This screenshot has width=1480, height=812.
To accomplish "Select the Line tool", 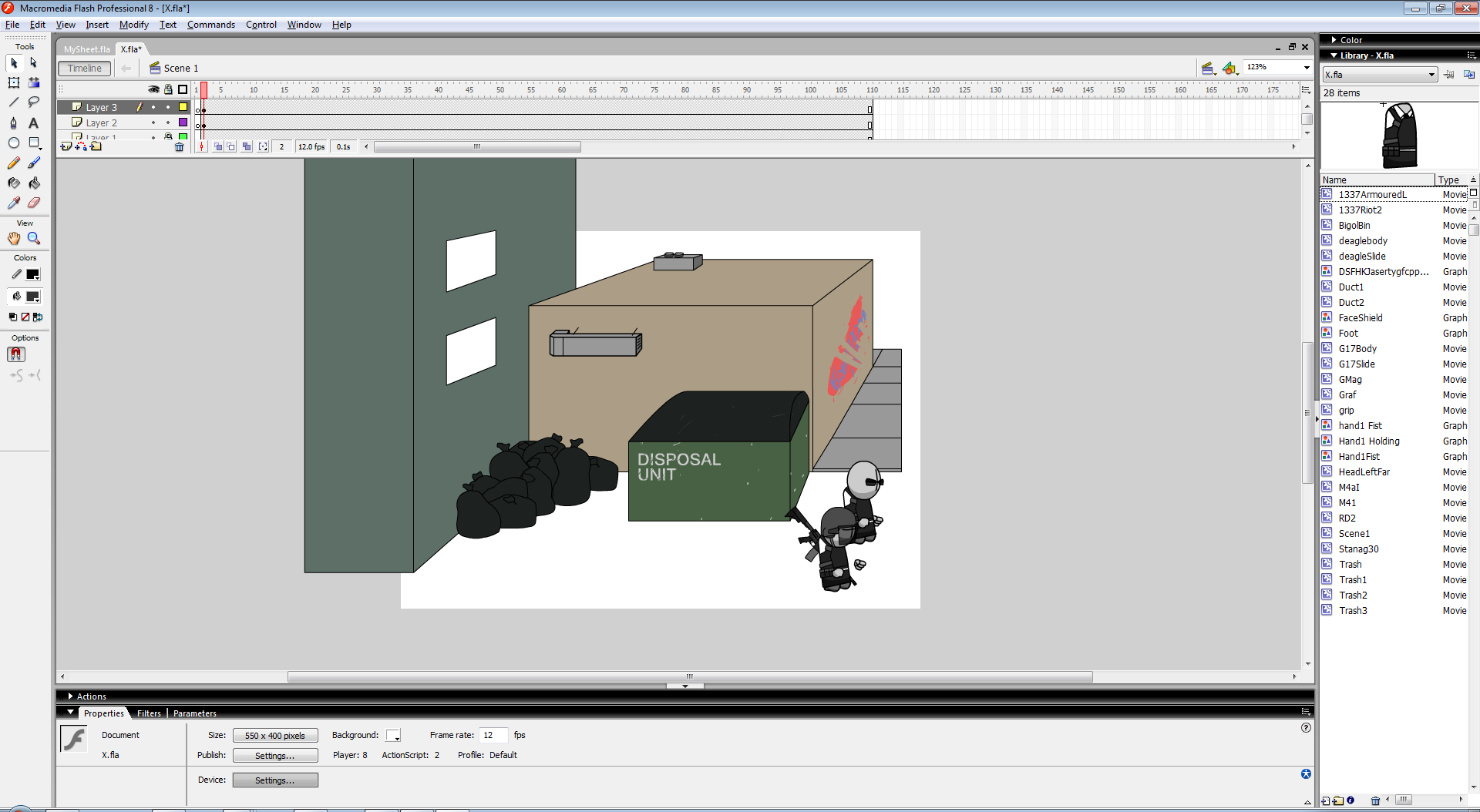I will coord(14,102).
